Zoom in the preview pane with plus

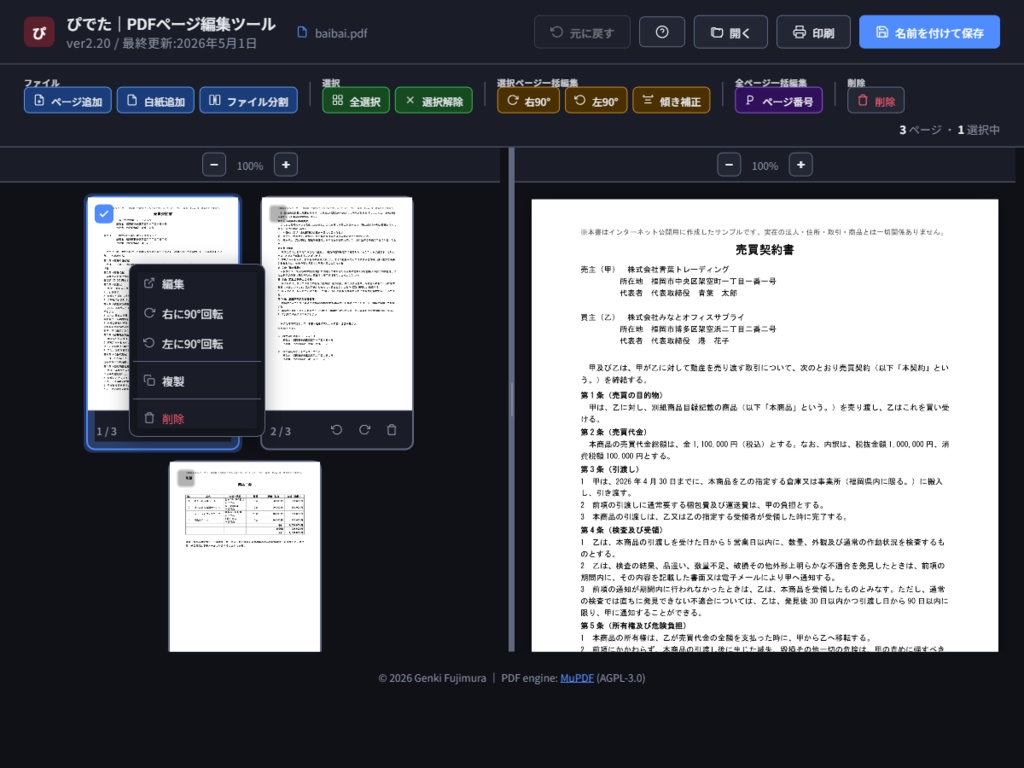coord(801,165)
